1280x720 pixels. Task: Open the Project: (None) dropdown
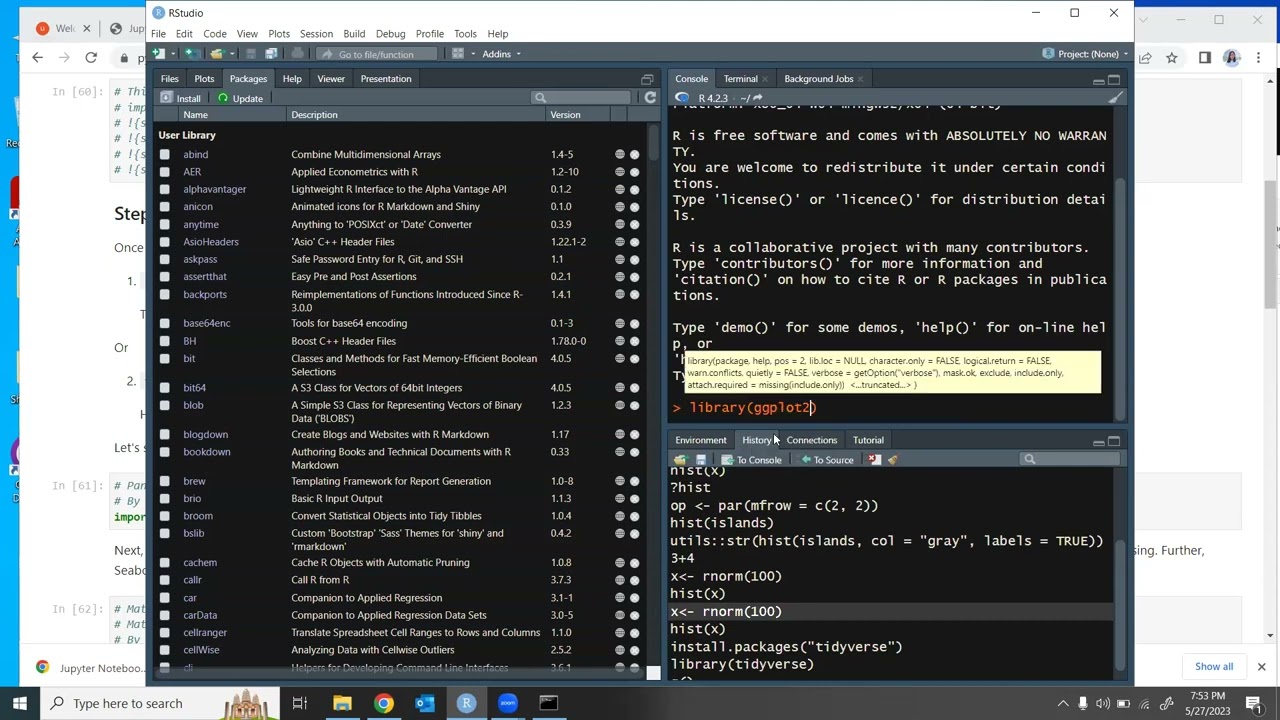1086,54
